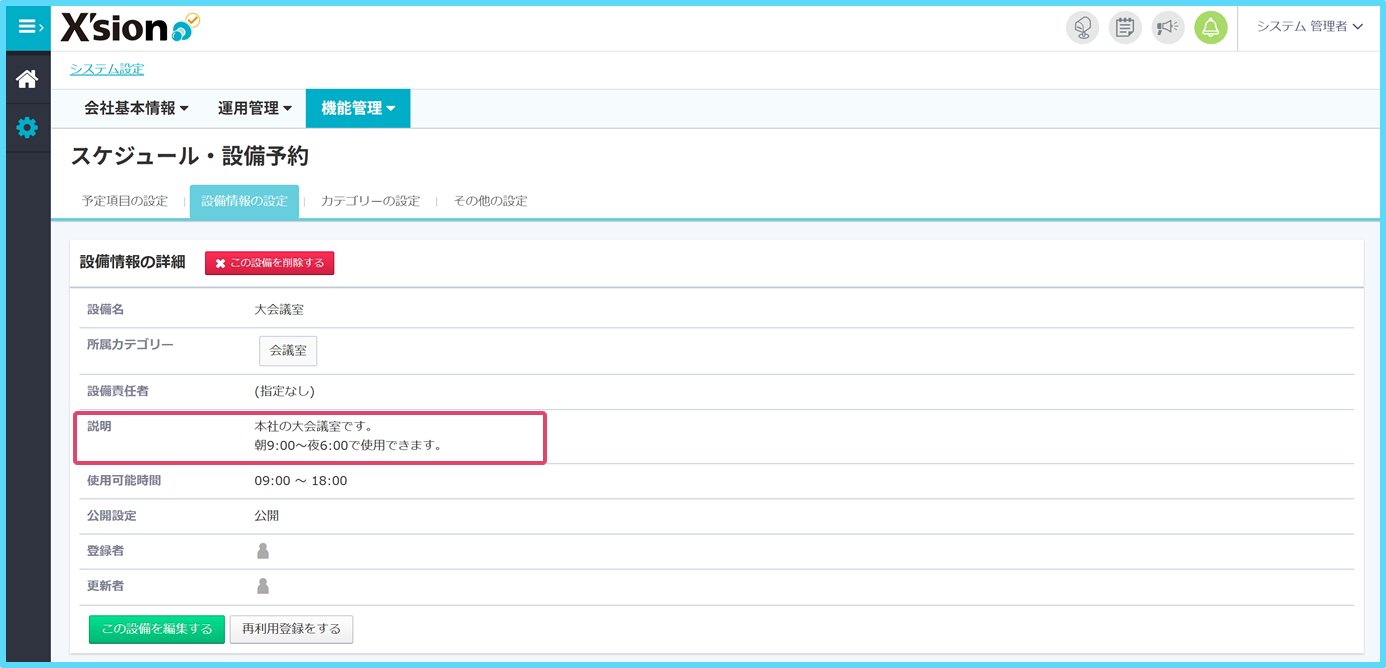The image size is (1386, 668).
Task: Select the カテゴリーの設定 tab
Action: coord(370,201)
